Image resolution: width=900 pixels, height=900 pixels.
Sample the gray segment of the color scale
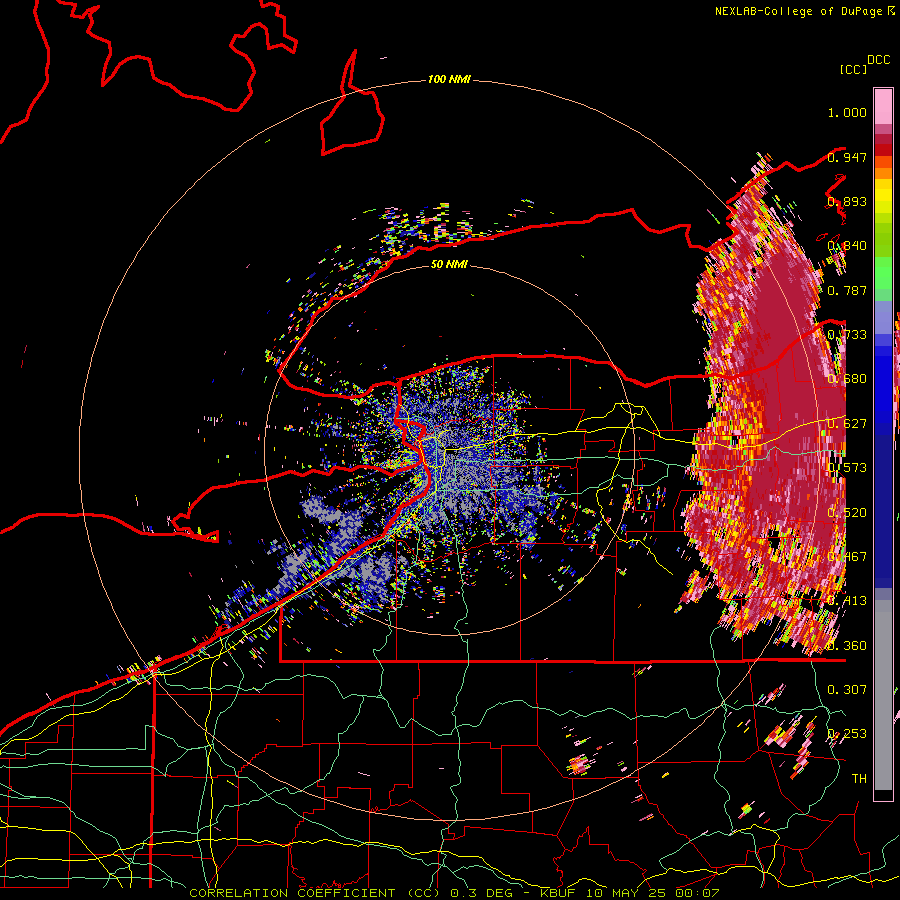click(883, 695)
